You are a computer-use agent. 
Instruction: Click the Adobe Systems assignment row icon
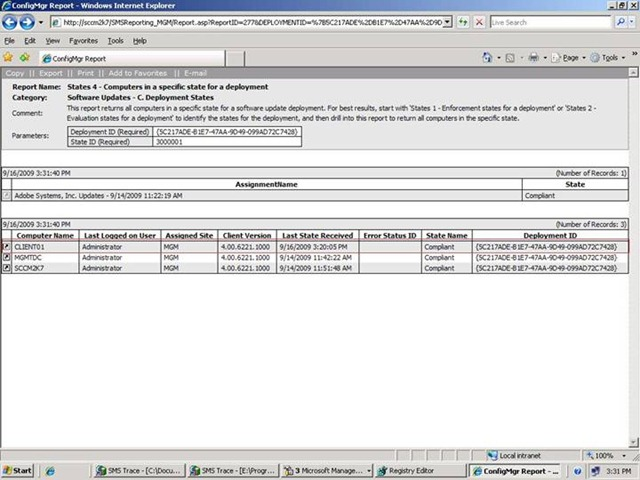tap(6, 196)
